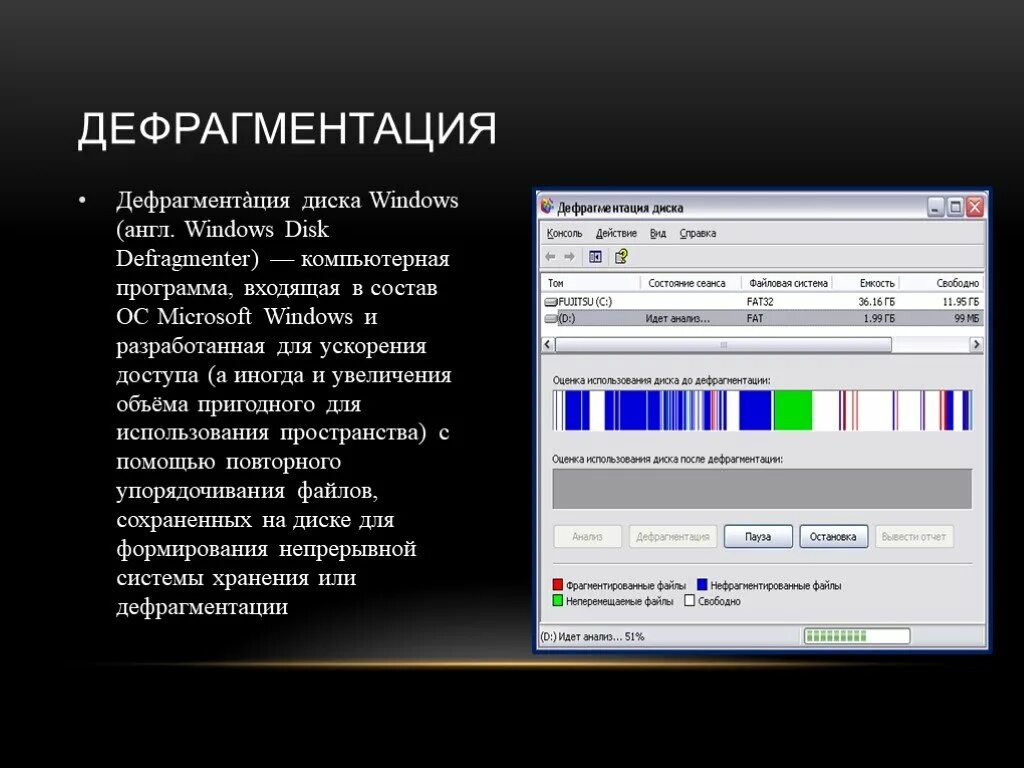Click the Дефрагментация диска window title text
This screenshot has height=768, width=1024.
pyautogui.click(x=620, y=208)
